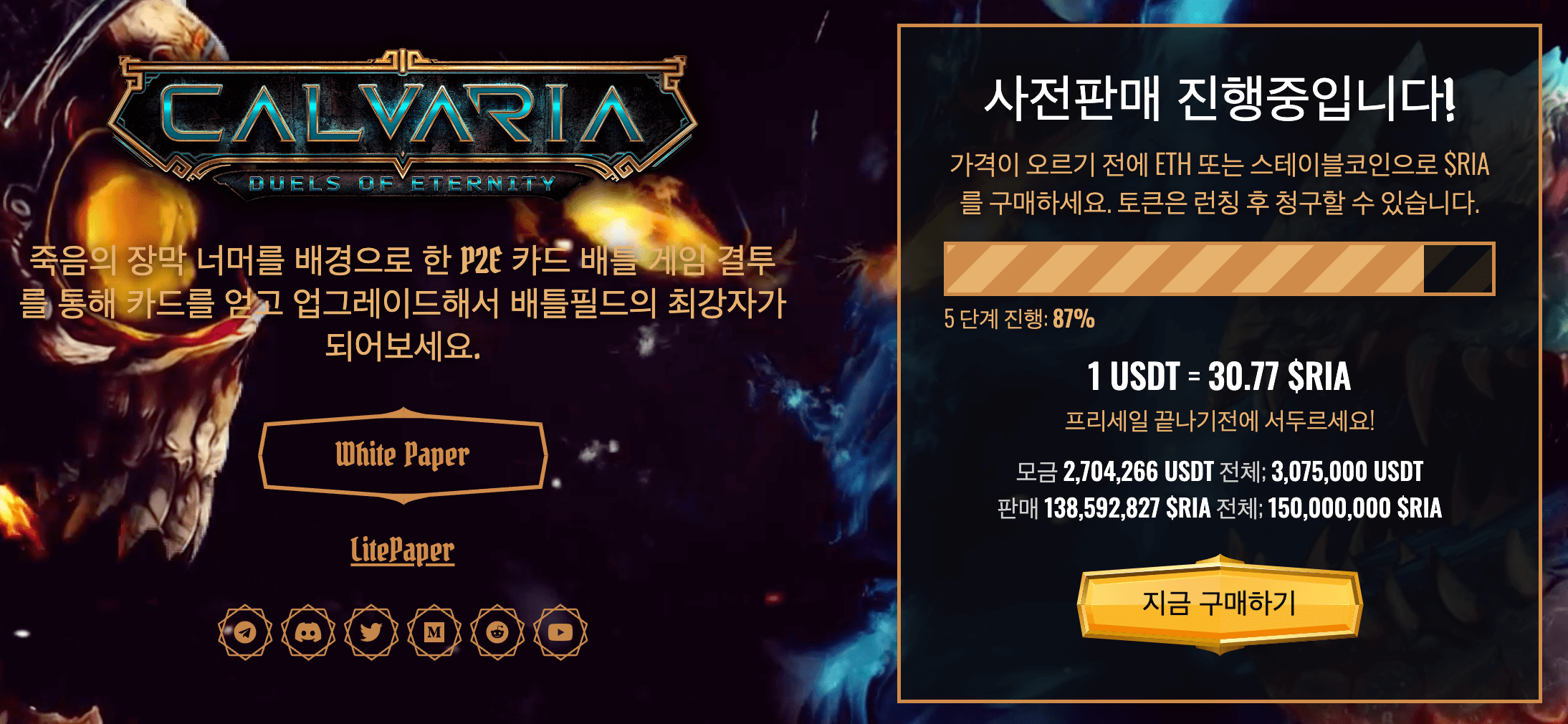Open the Medium blog icon
The height and width of the screenshot is (724, 1568).
434,632
